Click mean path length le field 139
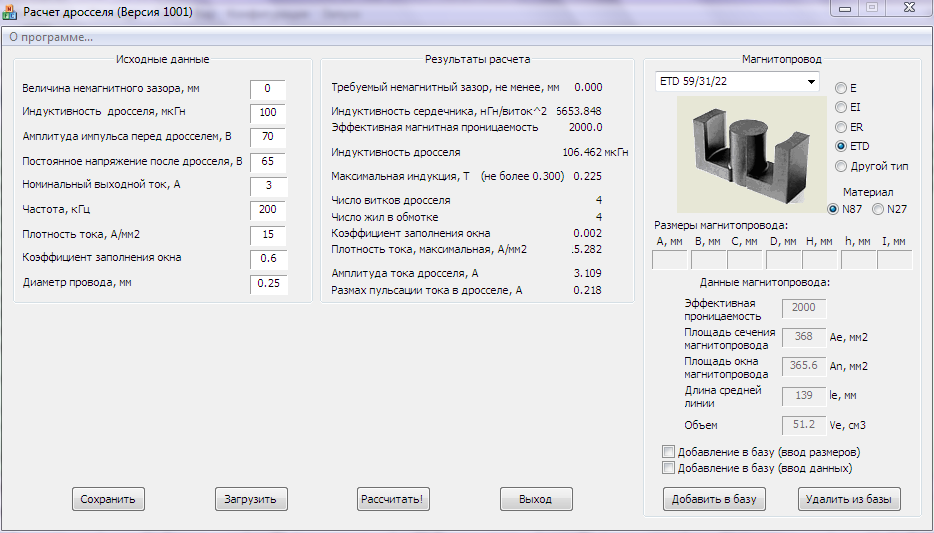Screen dimensions: 934x533 804,395
